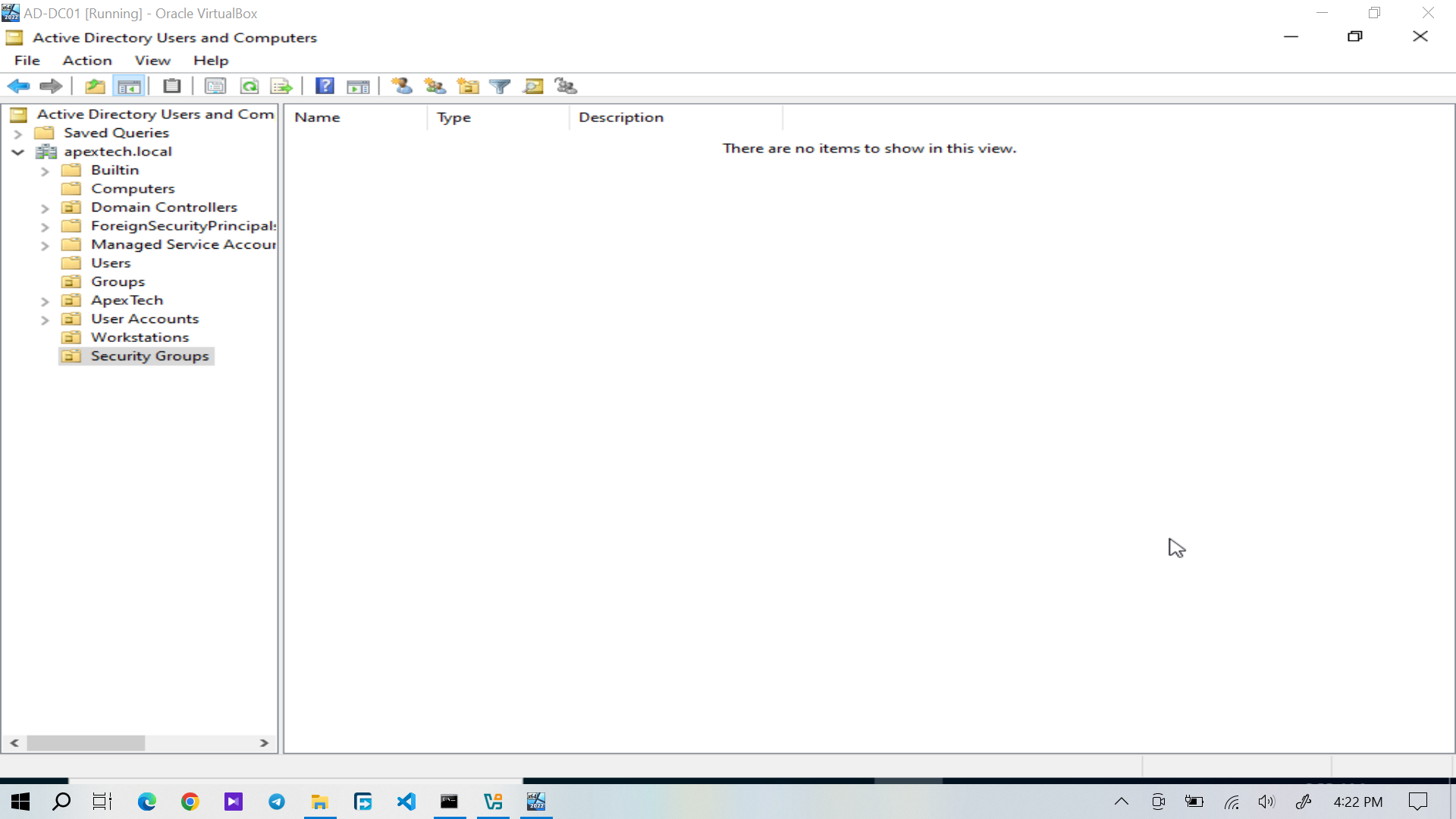This screenshot has width=1456, height=819.
Task: Click the Forward arrow in the toolbar
Action: pos(51,86)
